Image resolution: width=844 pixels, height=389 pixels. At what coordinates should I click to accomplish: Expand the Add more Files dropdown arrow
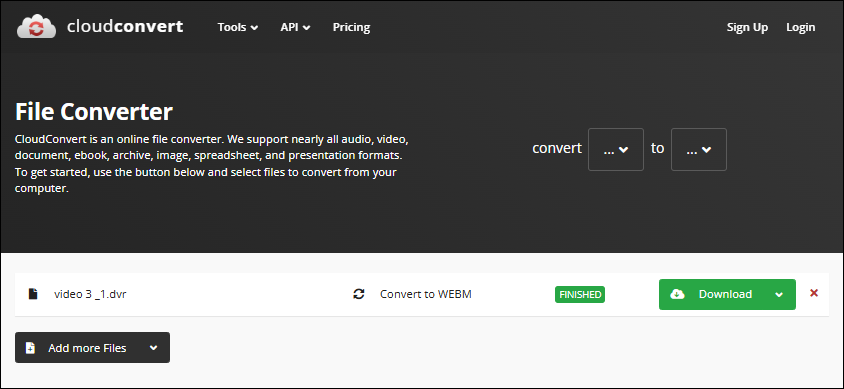pyautogui.click(x=153, y=348)
